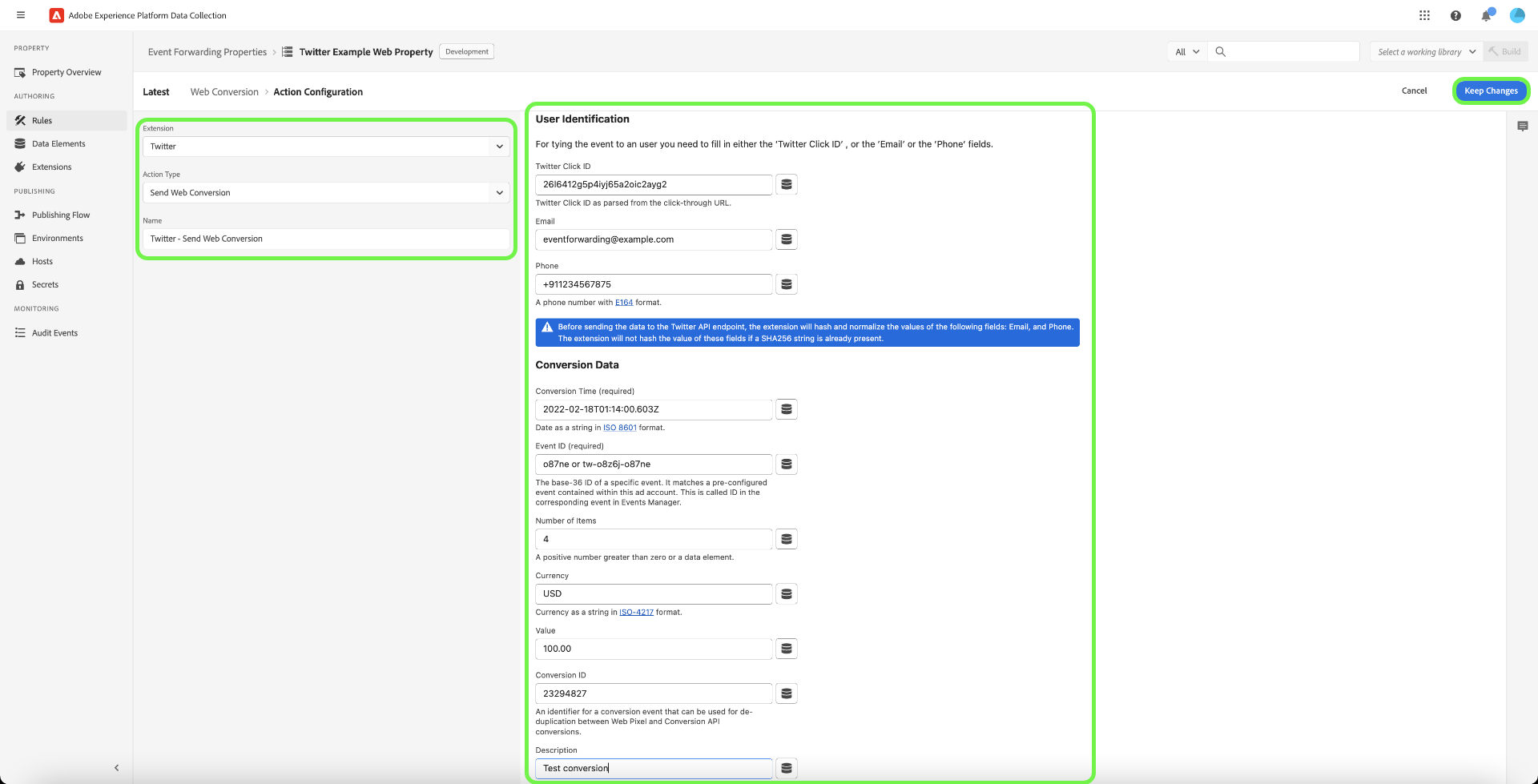Click the Phone input field
Screen dimensions: 1538x784
654,284
